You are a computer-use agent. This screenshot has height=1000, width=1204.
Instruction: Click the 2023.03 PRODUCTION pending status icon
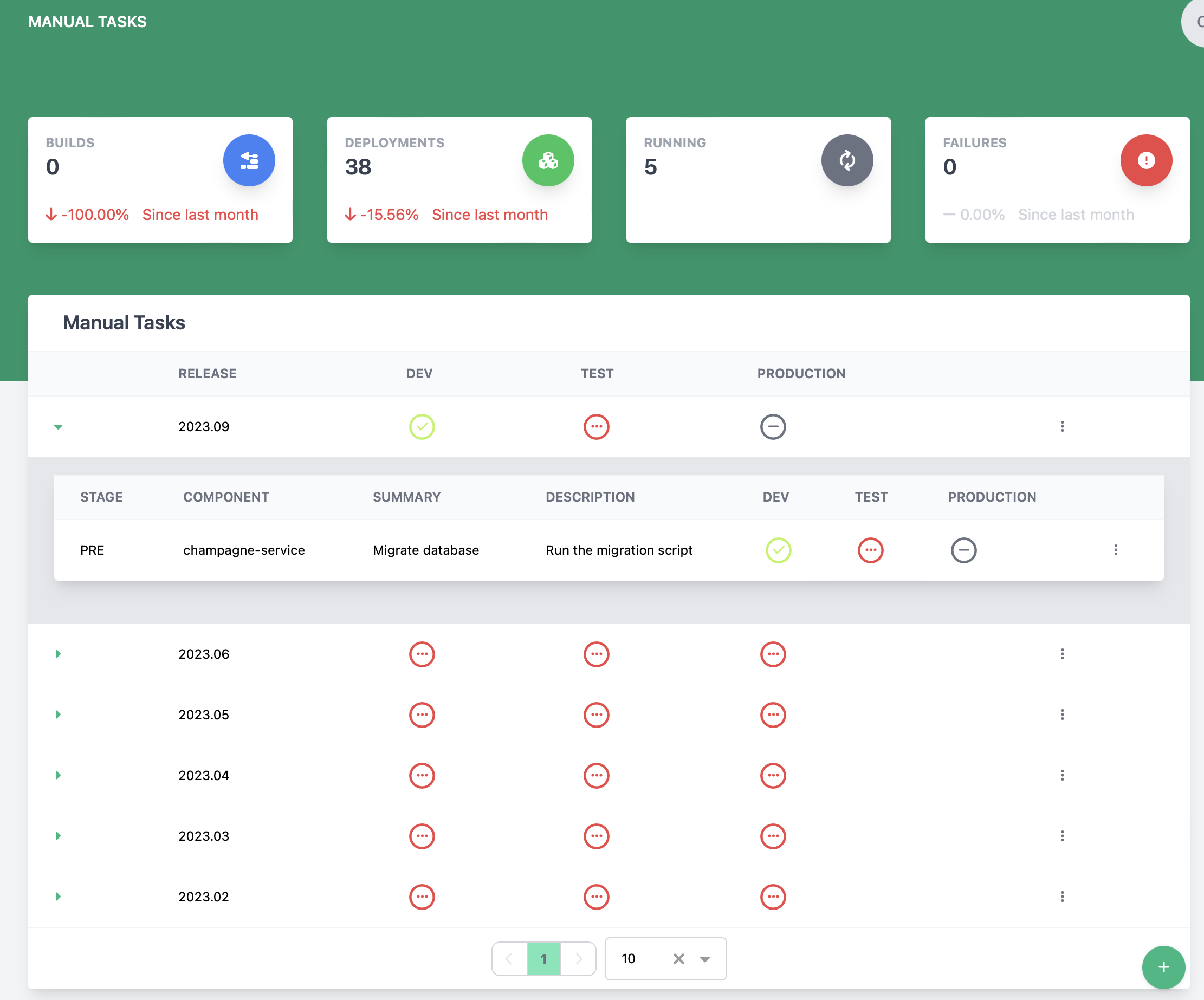773,836
